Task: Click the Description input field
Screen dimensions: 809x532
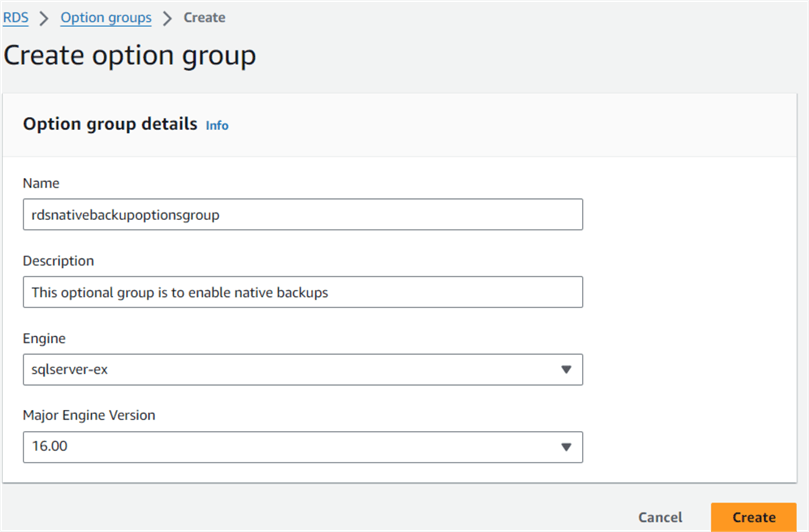Action: point(303,292)
